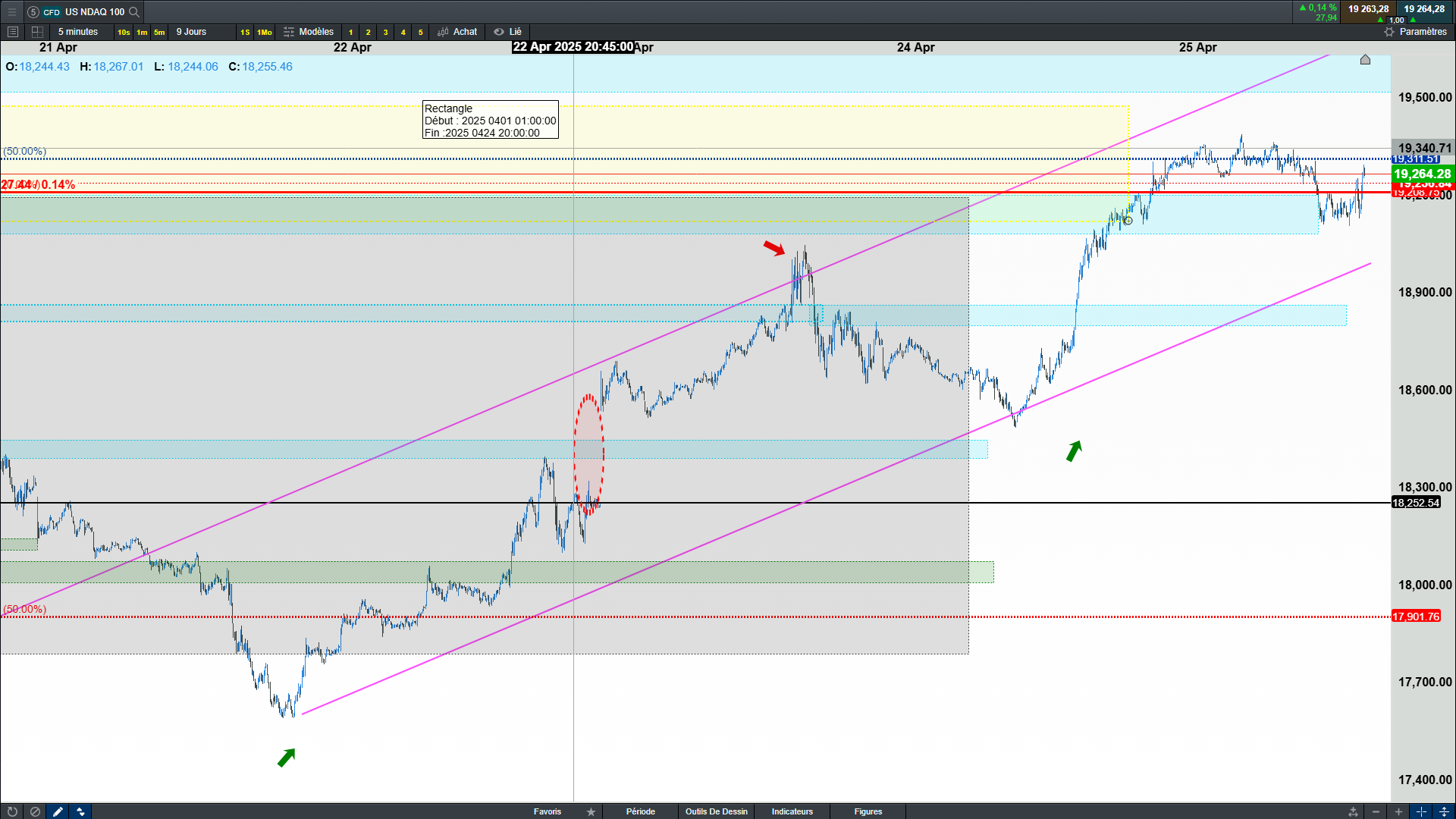The height and width of the screenshot is (819, 1456).
Task: Click the 19,340.71 price axis label
Action: [x=1423, y=148]
